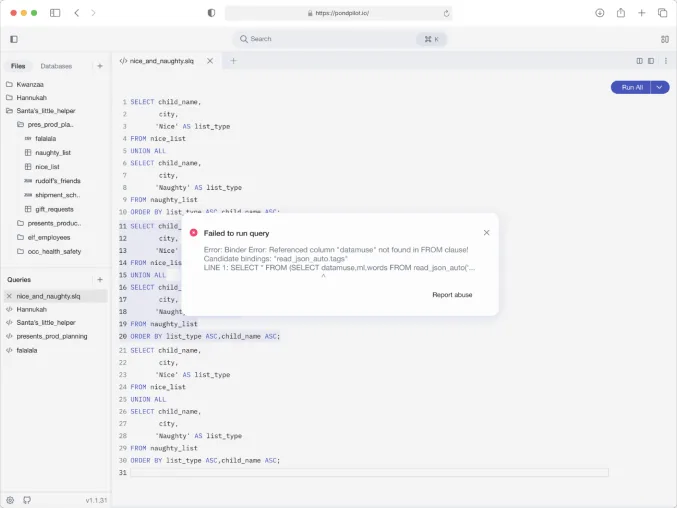Click the Report abuse link
Viewport: 677px width, 508px height.
[x=452, y=295]
